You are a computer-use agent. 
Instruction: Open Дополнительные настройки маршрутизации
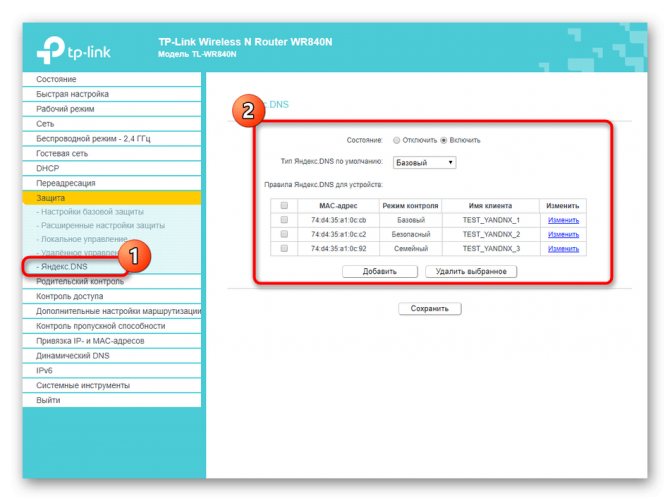[x=112, y=311]
